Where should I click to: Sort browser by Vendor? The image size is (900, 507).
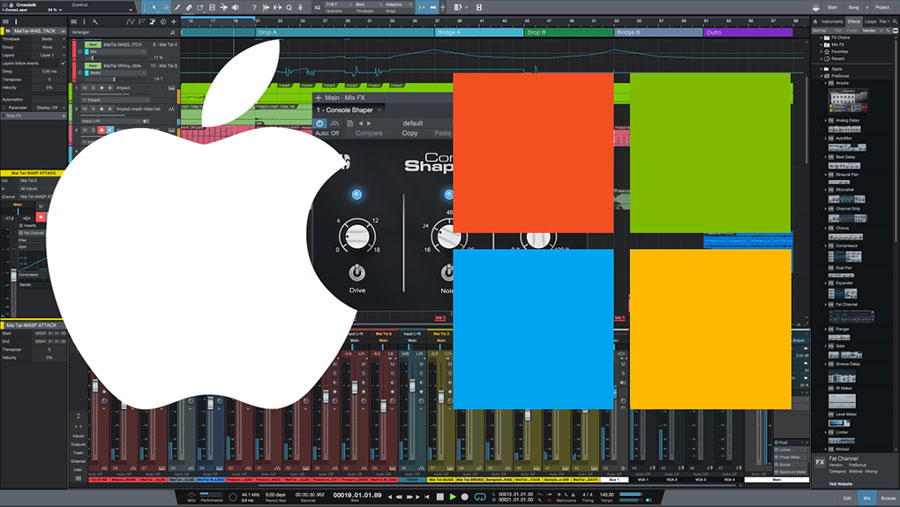869,30
